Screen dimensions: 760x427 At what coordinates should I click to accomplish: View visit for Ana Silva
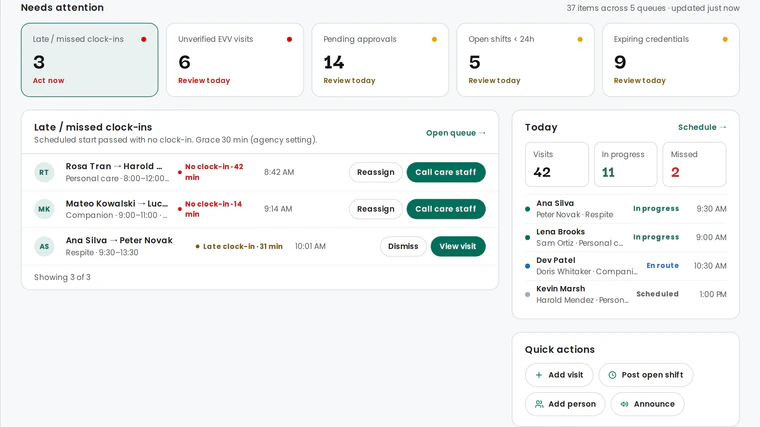(458, 246)
